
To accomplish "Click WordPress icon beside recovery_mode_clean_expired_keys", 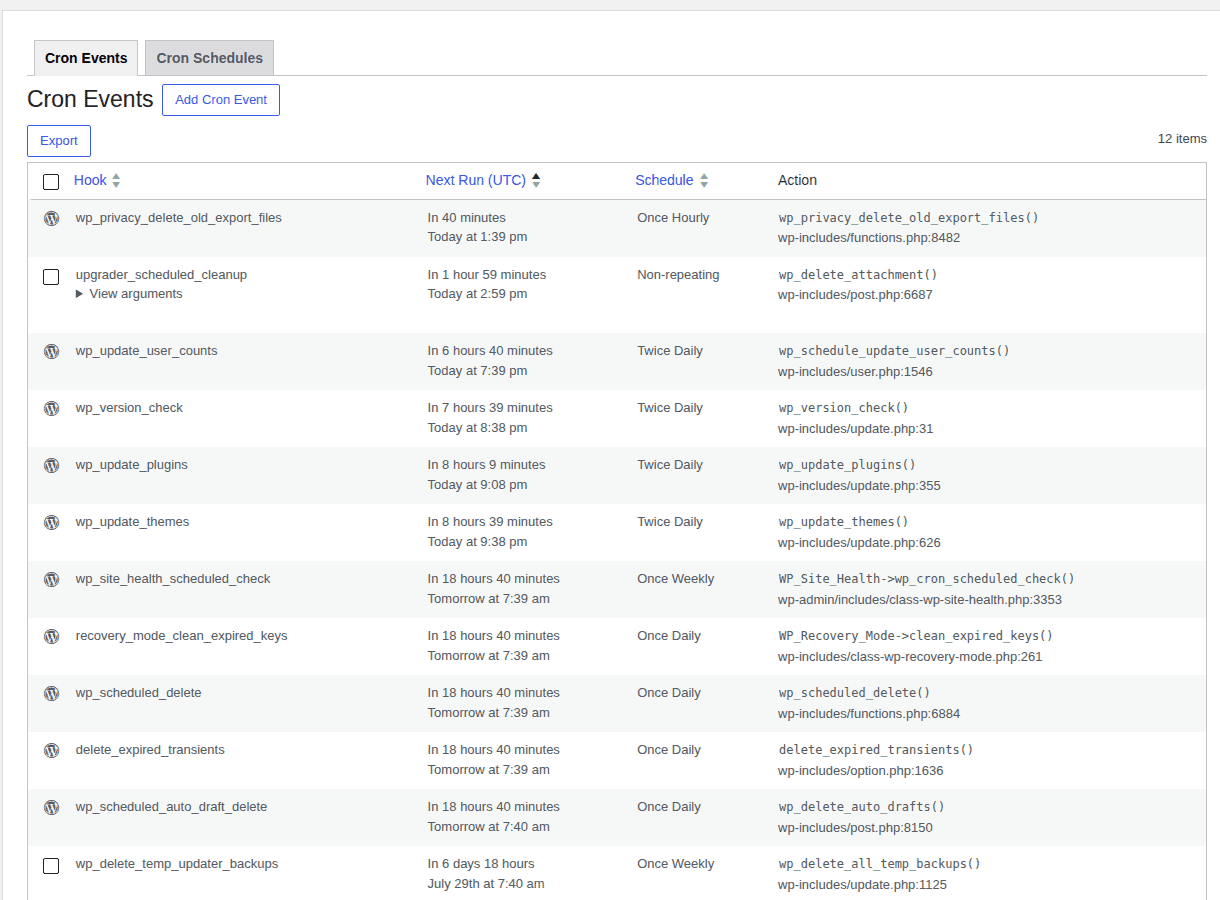I will pyautogui.click(x=51, y=636).
